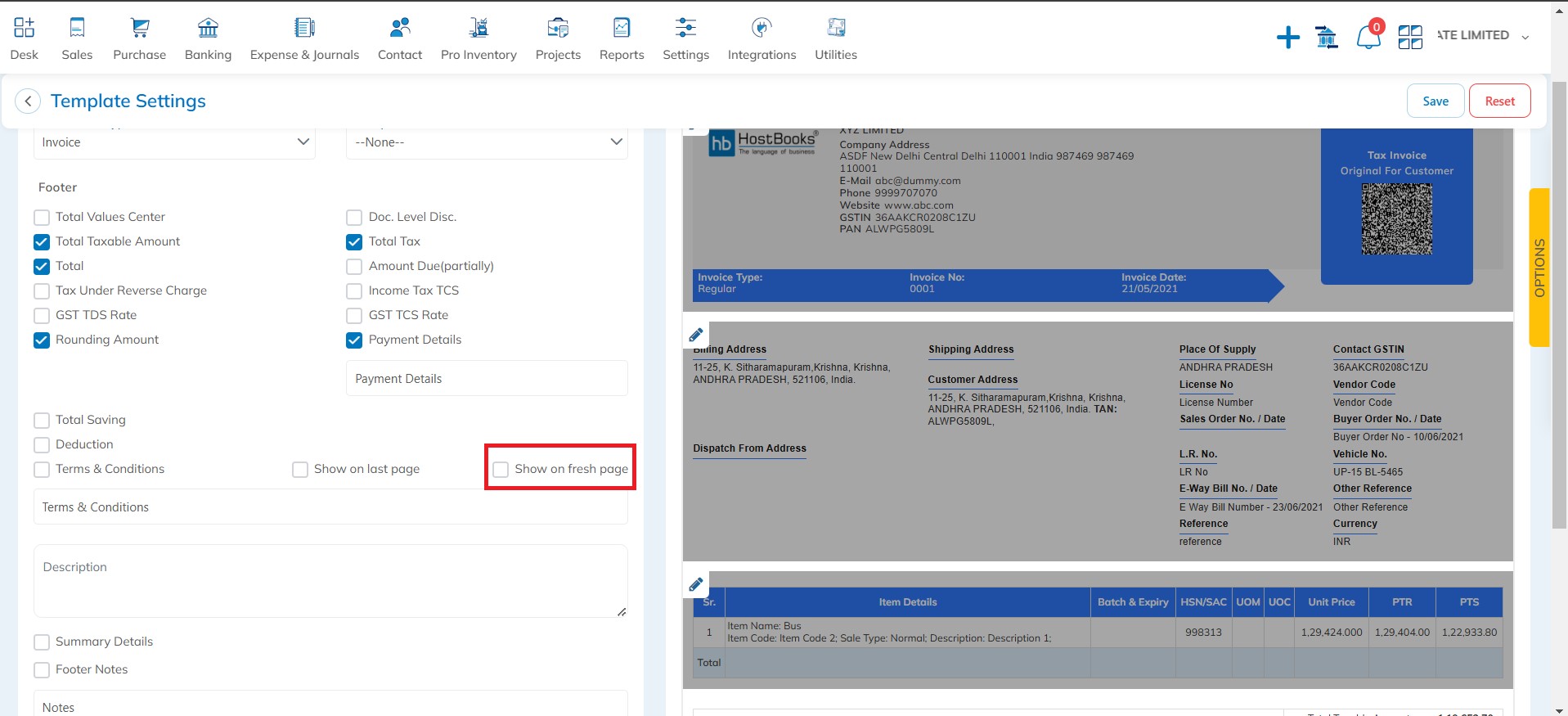Uncheck Total Tax checkbox

(x=354, y=242)
